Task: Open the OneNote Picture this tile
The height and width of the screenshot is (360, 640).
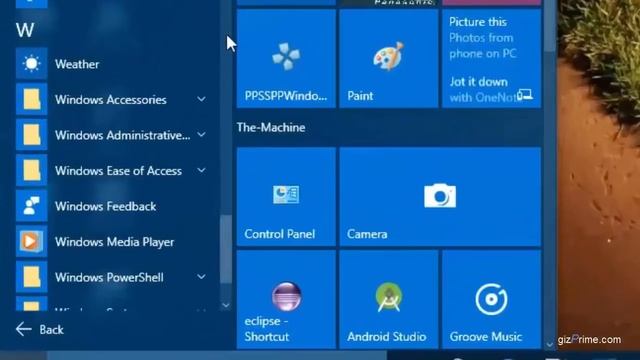Action: pyautogui.click(x=491, y=59)
